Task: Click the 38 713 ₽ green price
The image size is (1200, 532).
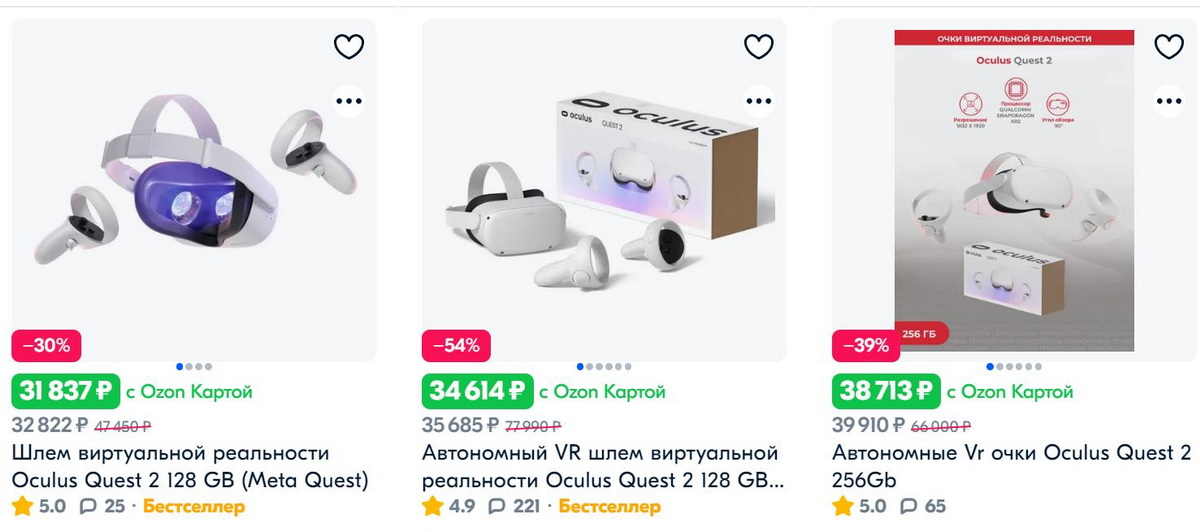Action: click(x=886, y=391)
